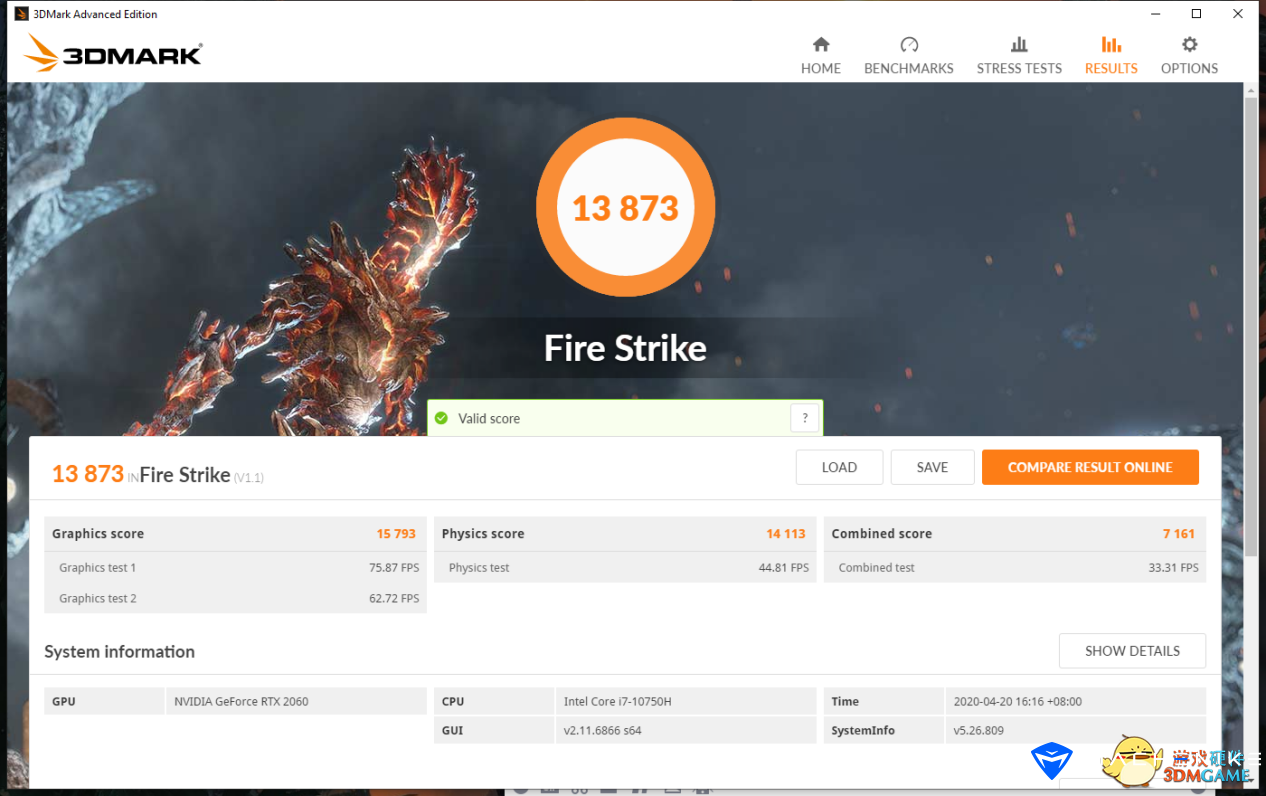Click SHOW DETAILS for system information
Viewport: 1266px width, 796px height.
coord(1132,651)
